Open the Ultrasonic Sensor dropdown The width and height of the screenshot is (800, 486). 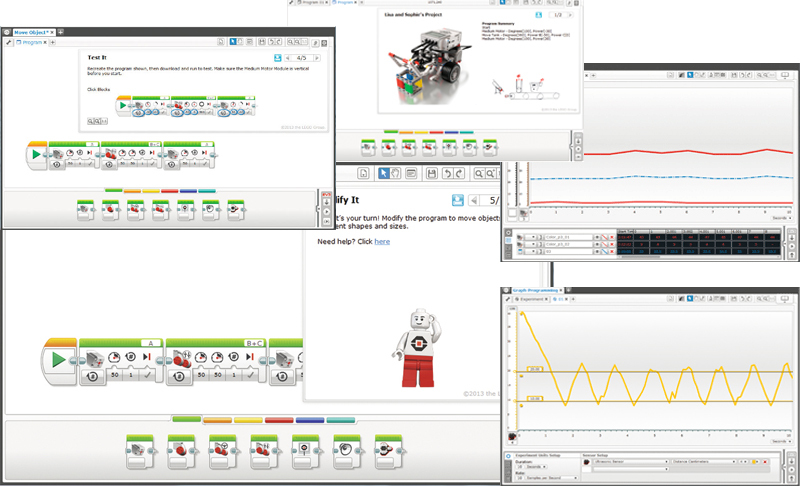tap(630, 462)
